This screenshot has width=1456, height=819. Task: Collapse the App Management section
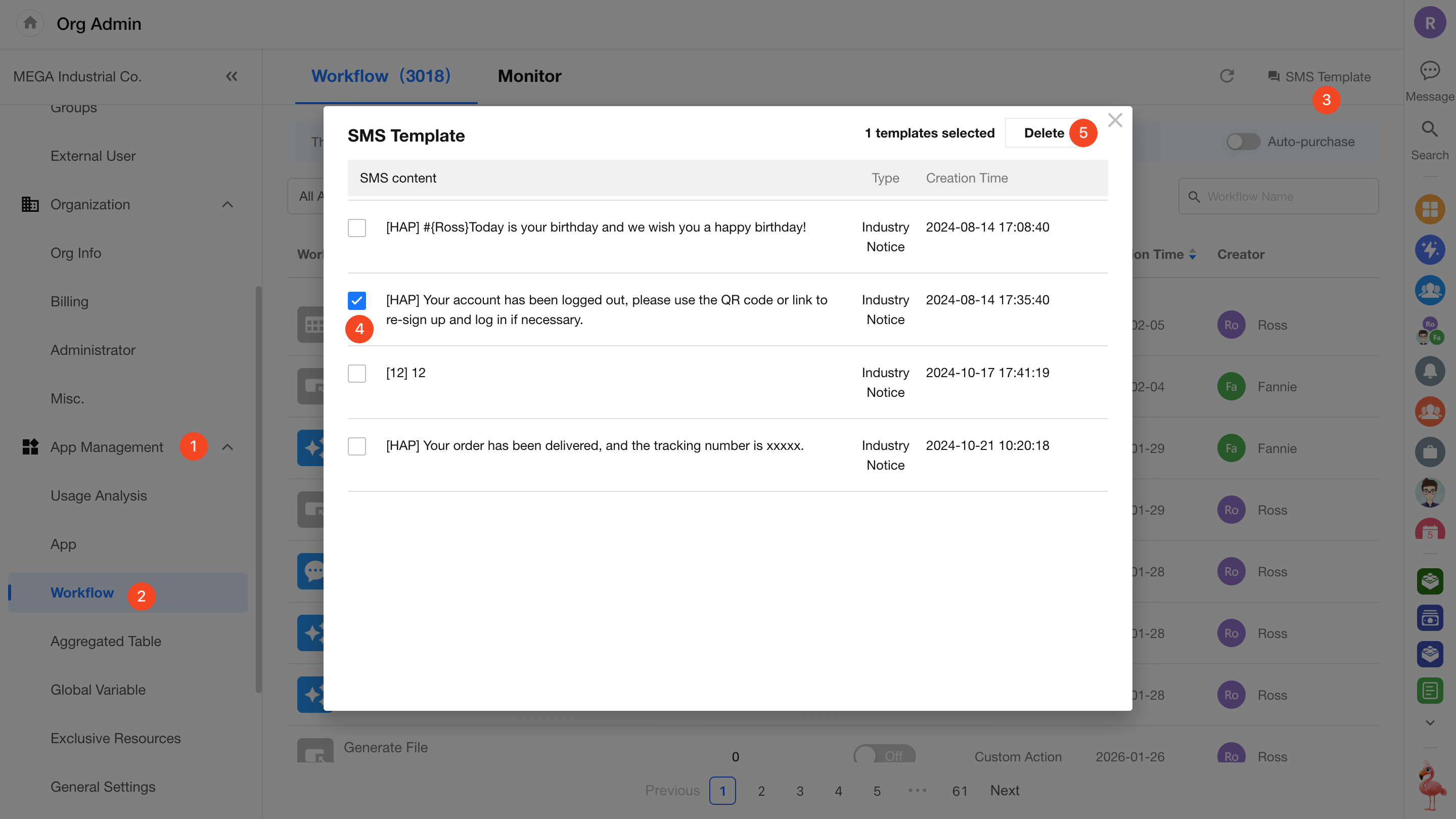point(227,447)
